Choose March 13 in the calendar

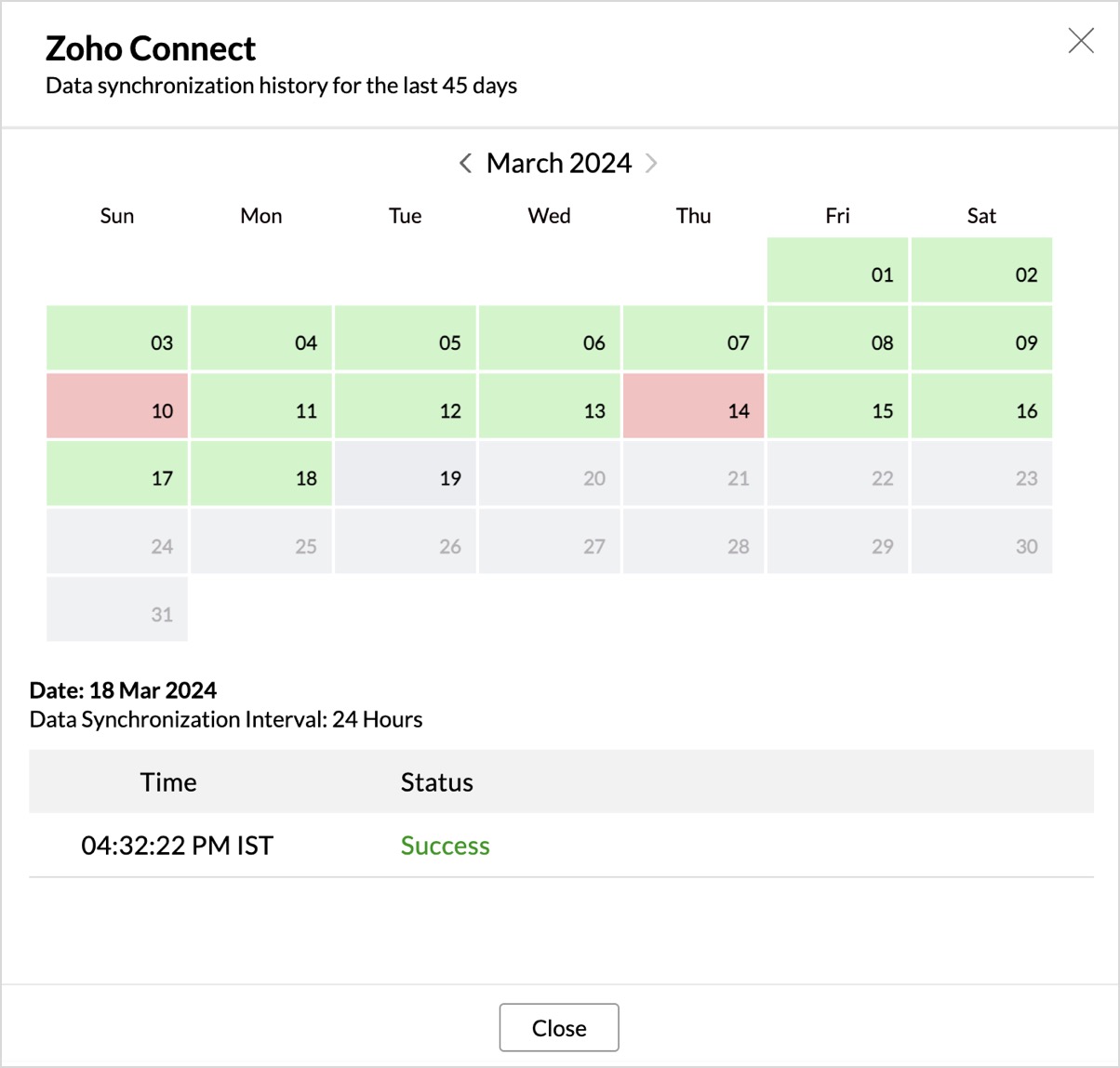tap(550, 407)
